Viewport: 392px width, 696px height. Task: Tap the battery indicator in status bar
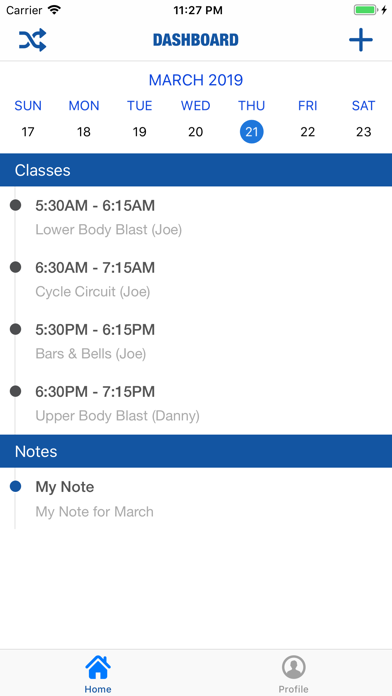coord(366,10)
